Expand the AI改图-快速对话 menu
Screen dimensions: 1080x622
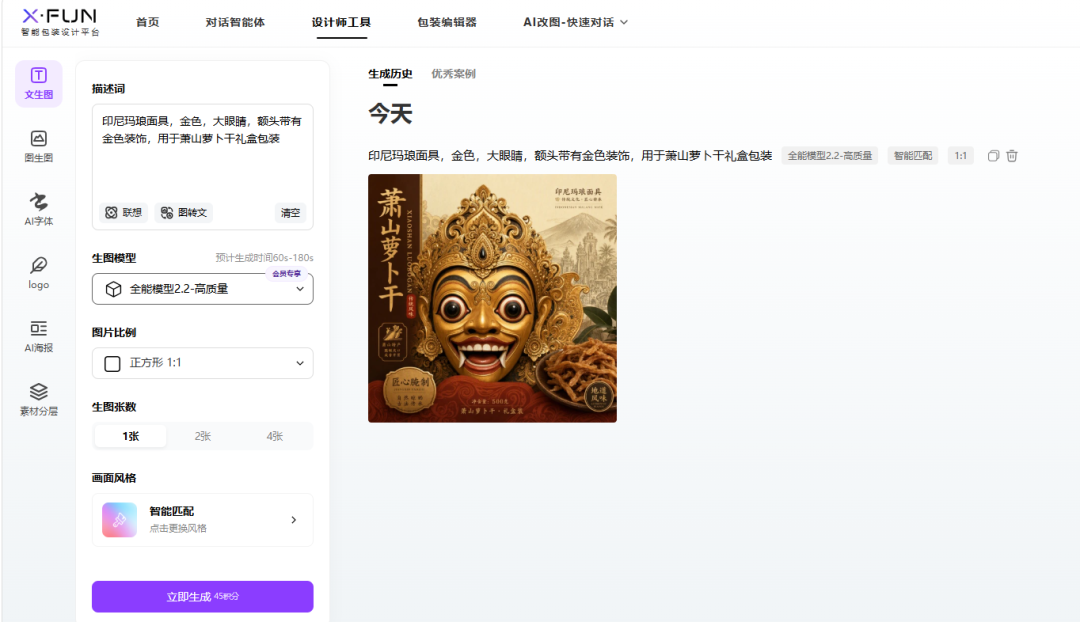pyautogui.click(x=575, y=22)
